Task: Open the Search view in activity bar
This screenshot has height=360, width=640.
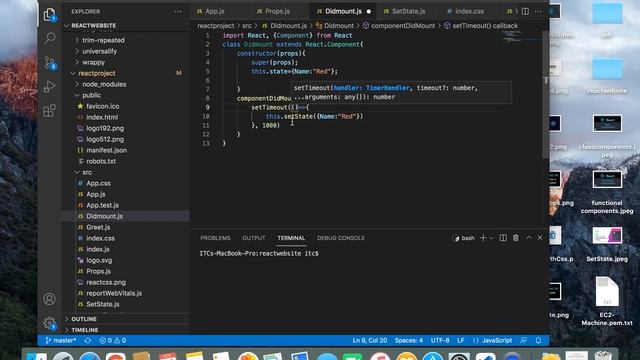Action: click(49, 38)
